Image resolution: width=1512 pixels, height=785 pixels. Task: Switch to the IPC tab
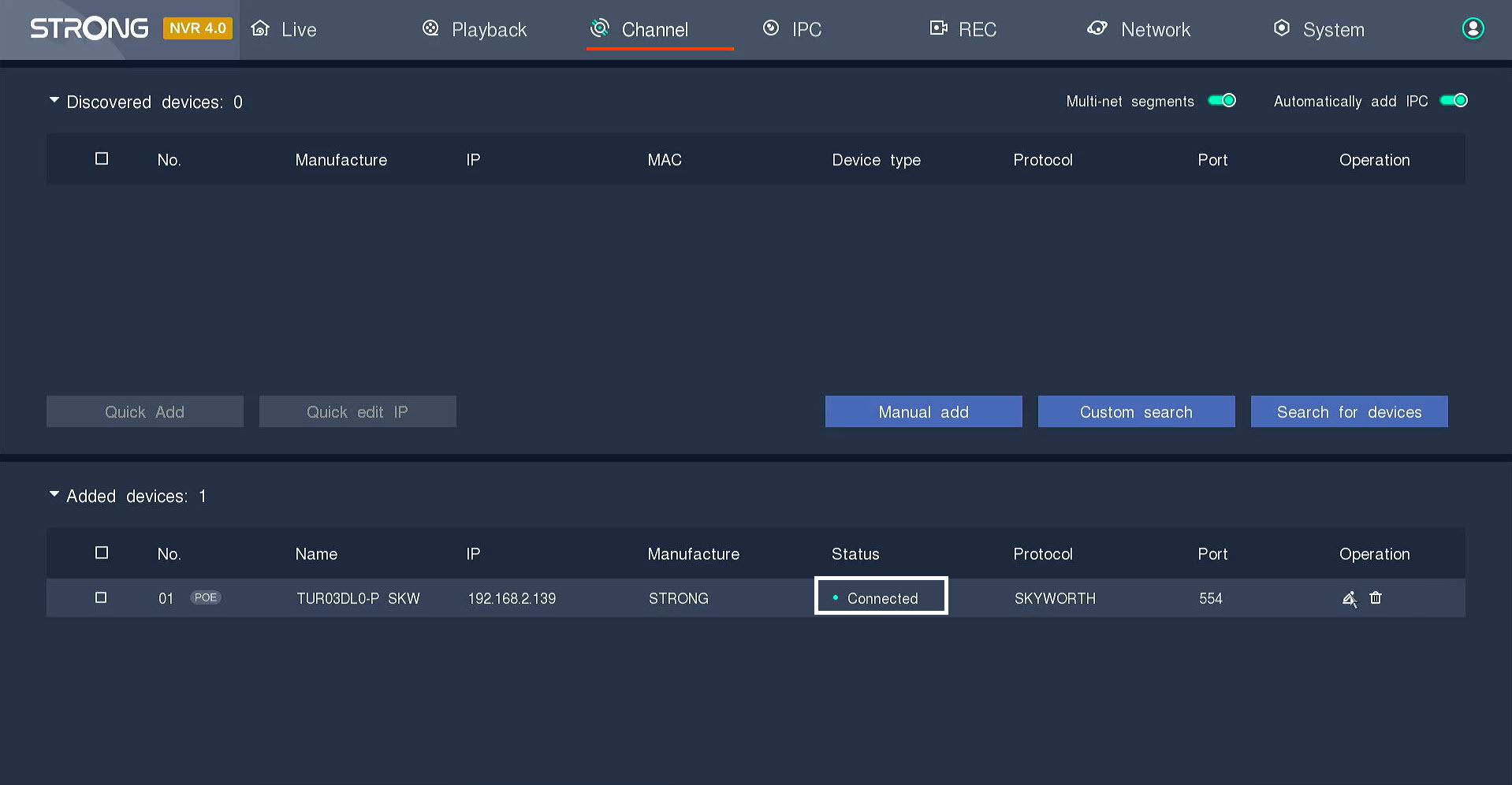pos(792,29)
